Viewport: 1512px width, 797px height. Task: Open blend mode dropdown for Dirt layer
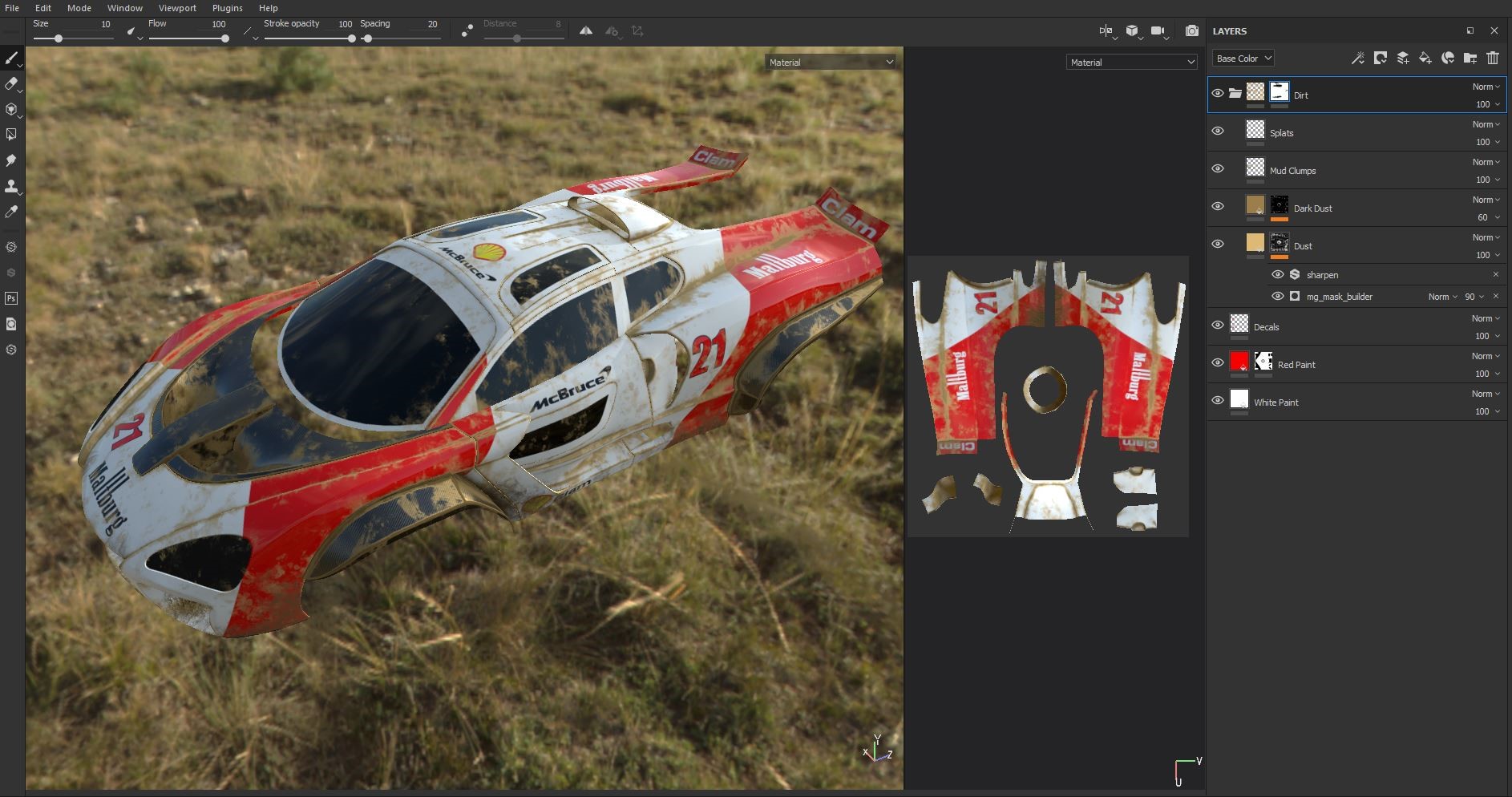(1486, 87)
